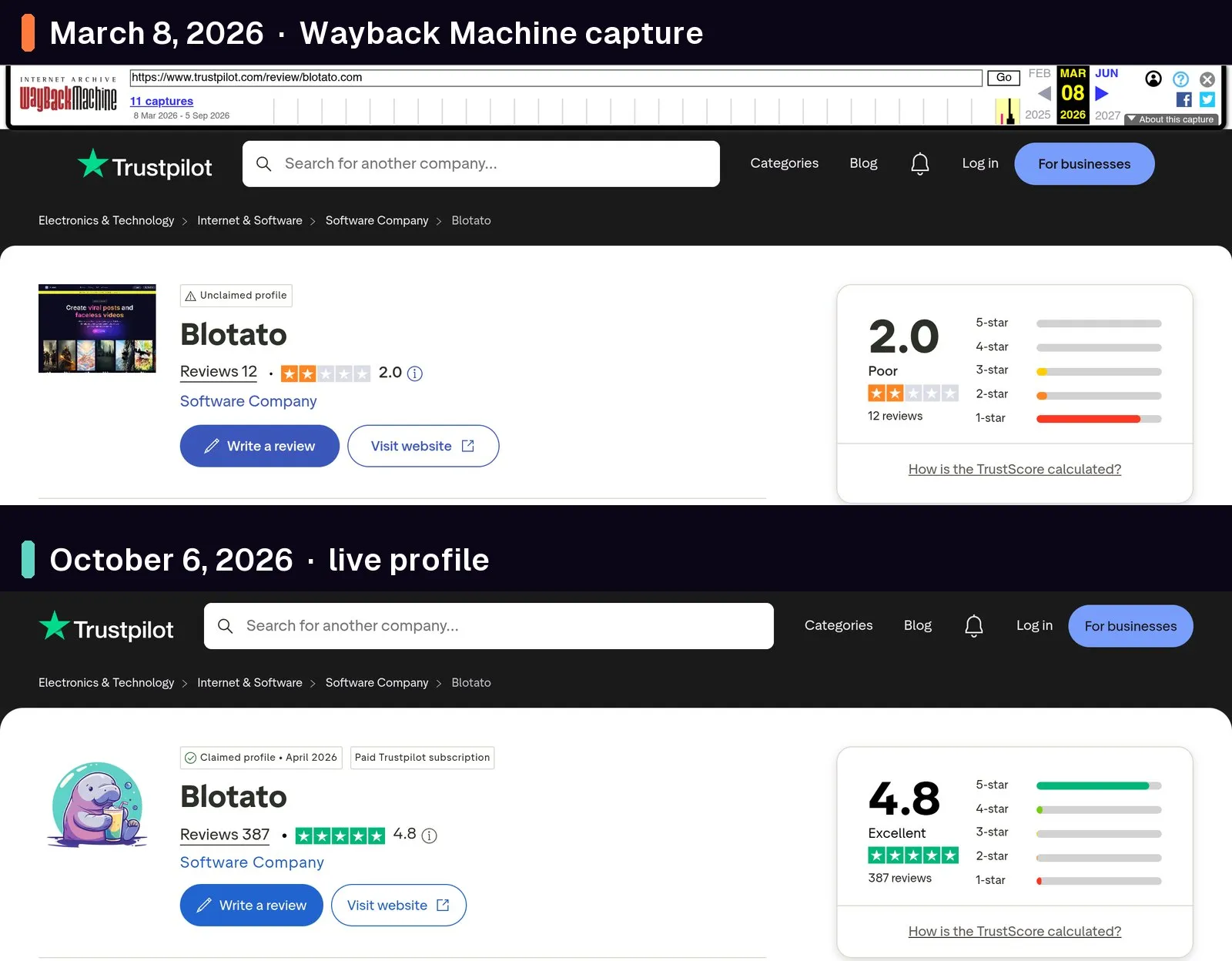
Task: Click For businesses in March capture
Action: coord(1084,164)
